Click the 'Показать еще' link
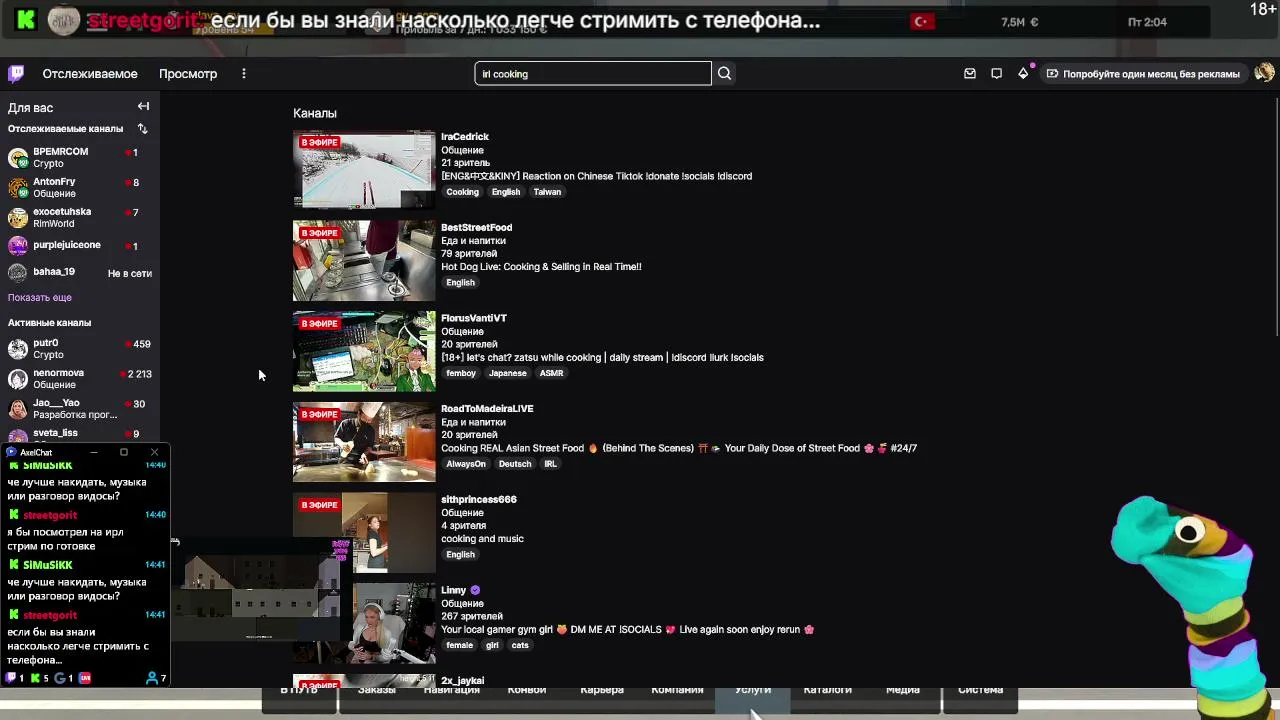 (x=40, y=298)
